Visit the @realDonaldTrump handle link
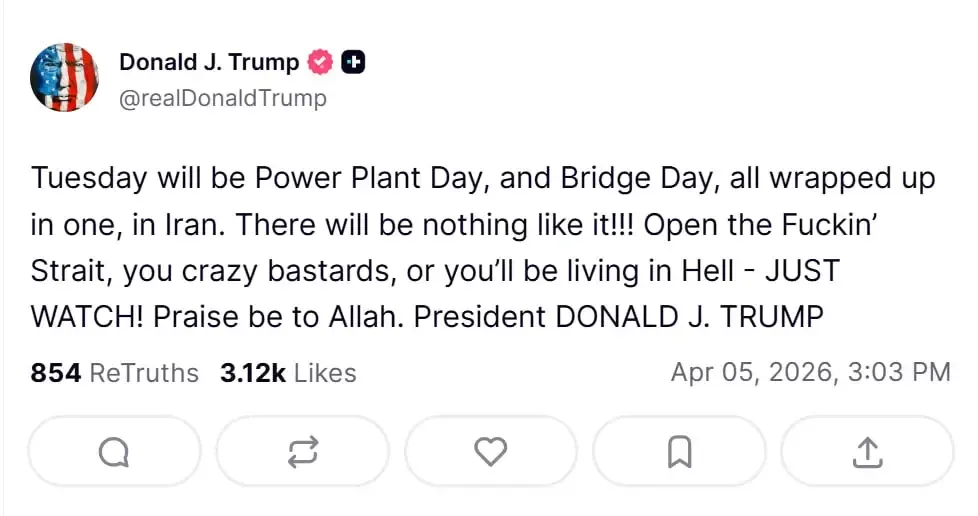Viewport: 978px width, 516px height. [x=223, y=98]
